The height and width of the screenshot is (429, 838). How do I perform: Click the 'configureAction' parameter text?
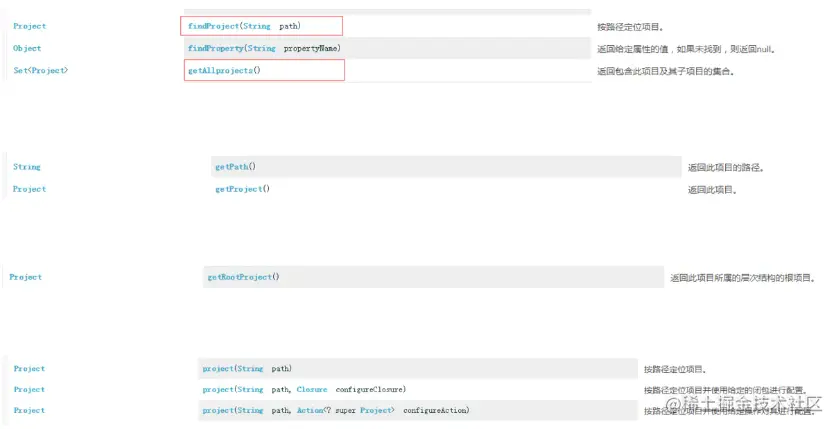click(434, 410)
